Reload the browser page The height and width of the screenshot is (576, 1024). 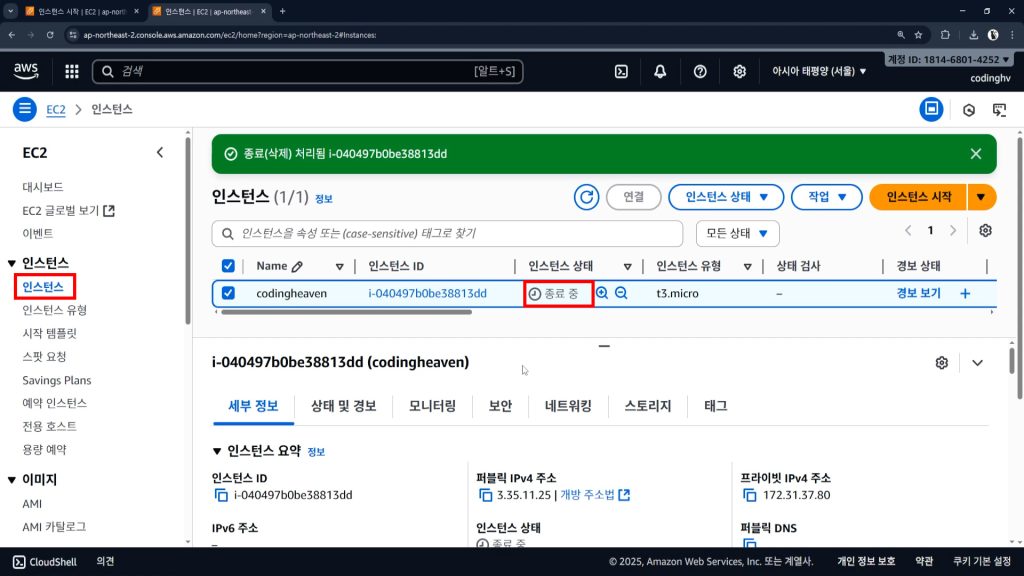[50, 35]
